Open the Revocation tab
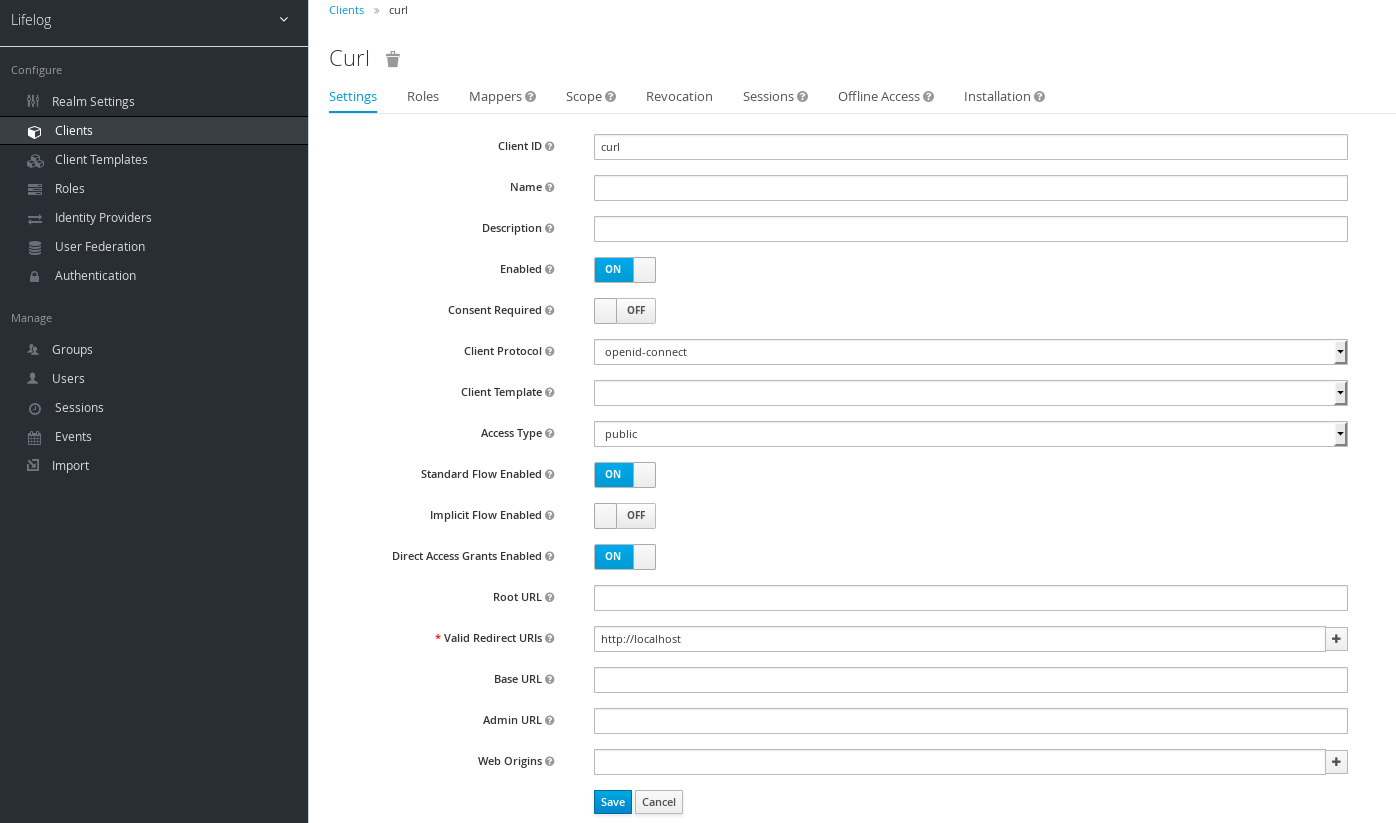The height and width of the screenshot is (823, 1396). [679, 97]
